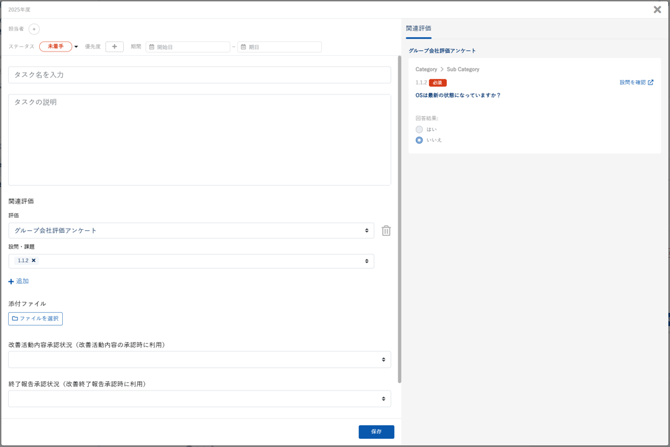670x447 pixels.
Task: Open the 未着手 status dropdown
Action: 57,47
